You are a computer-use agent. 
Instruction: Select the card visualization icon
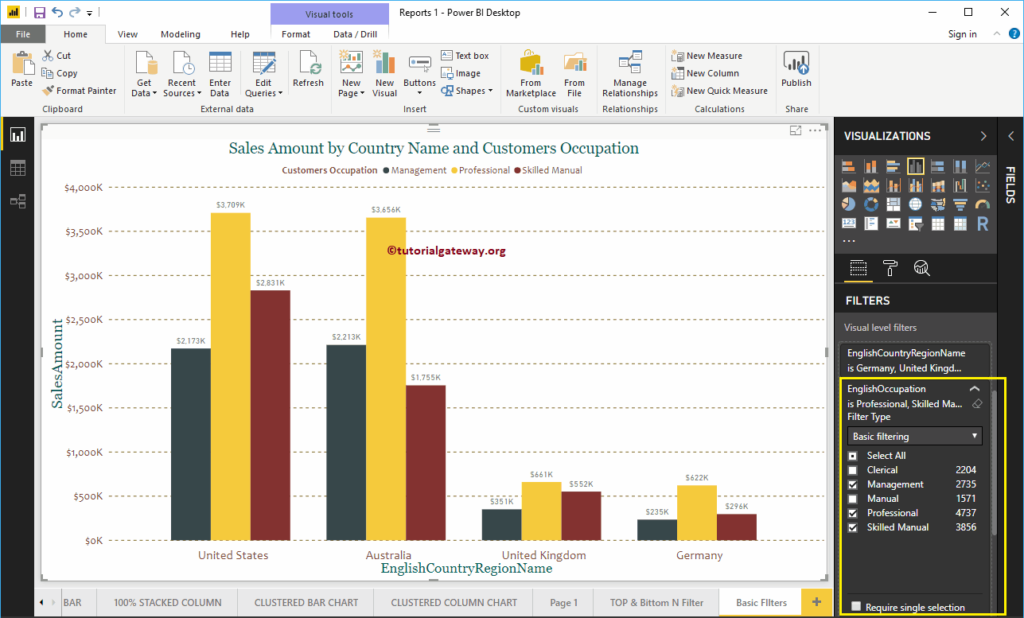tap(848, 224)
